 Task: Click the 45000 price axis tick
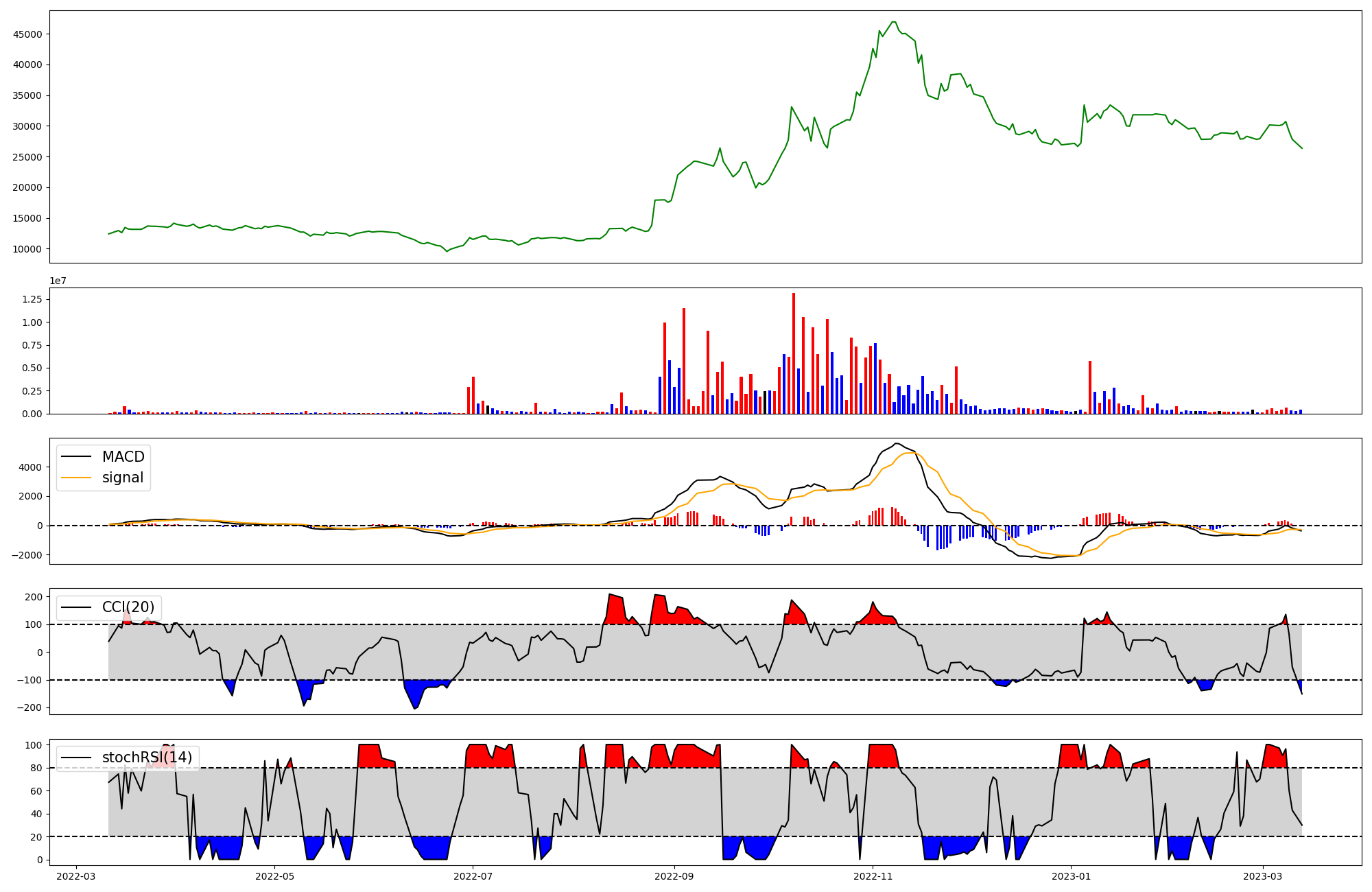28,34
